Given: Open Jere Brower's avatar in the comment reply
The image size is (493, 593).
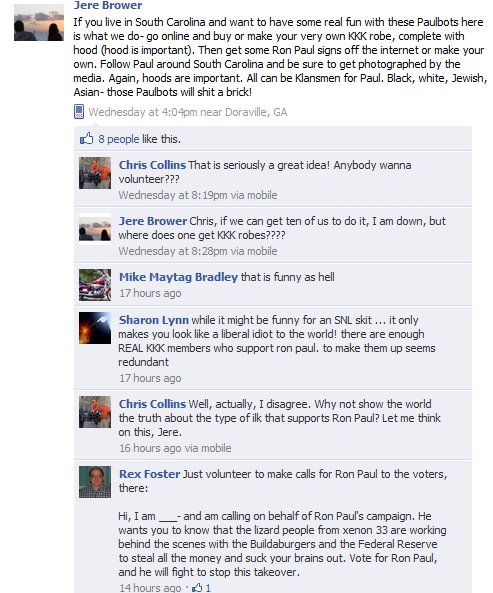Looking at the screenshot, I should coord(95,229).
